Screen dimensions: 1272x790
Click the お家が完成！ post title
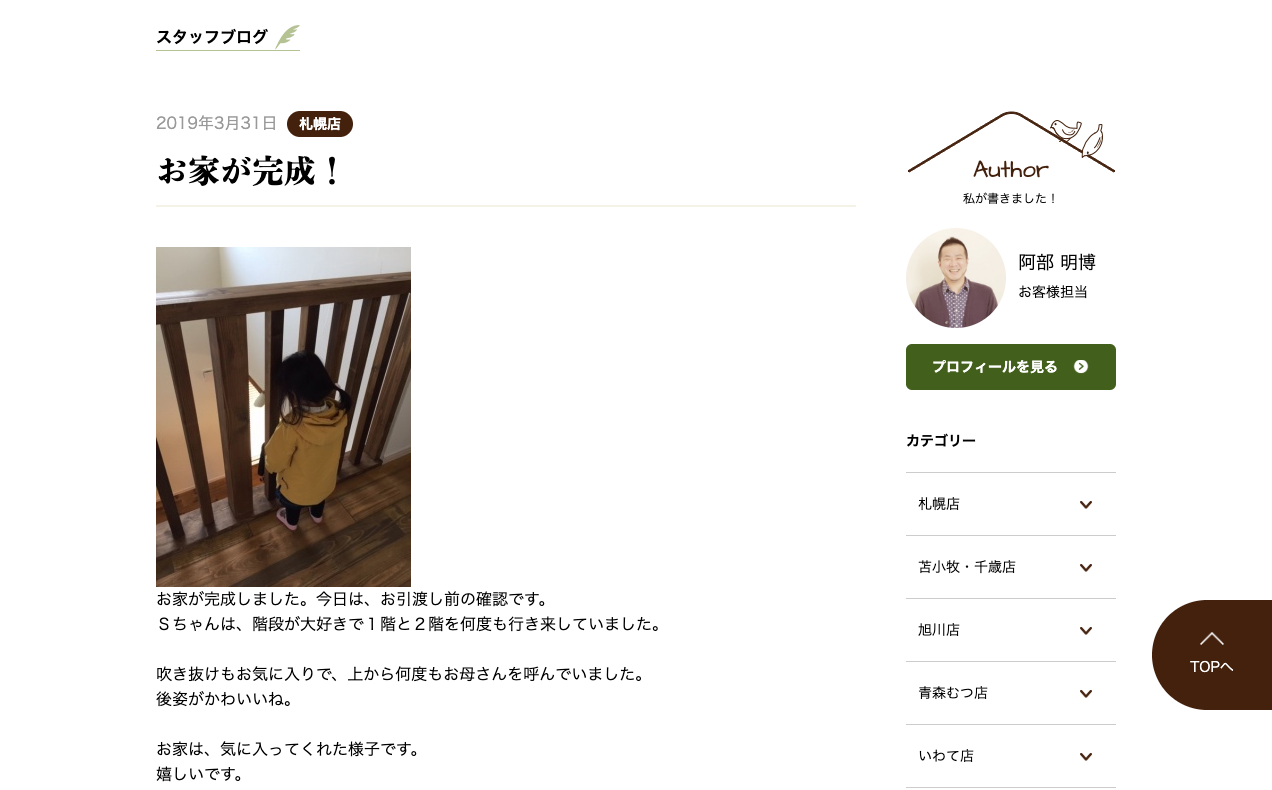(x=250, y=171)
